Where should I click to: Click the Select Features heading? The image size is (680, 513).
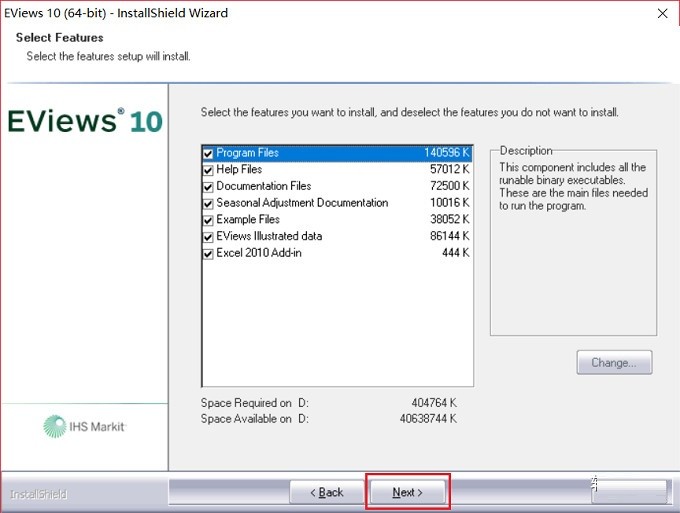(59, 38)
